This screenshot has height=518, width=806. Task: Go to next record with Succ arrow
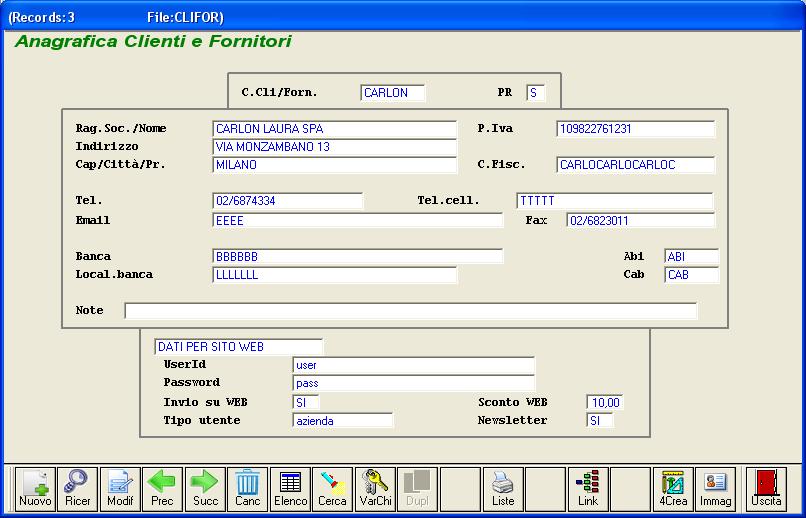tap(205, 489)
